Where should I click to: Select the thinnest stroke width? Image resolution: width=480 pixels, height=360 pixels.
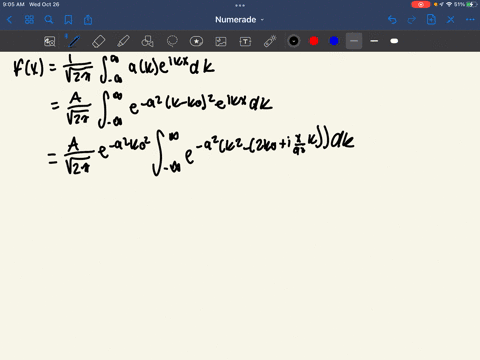pos(354,41)
